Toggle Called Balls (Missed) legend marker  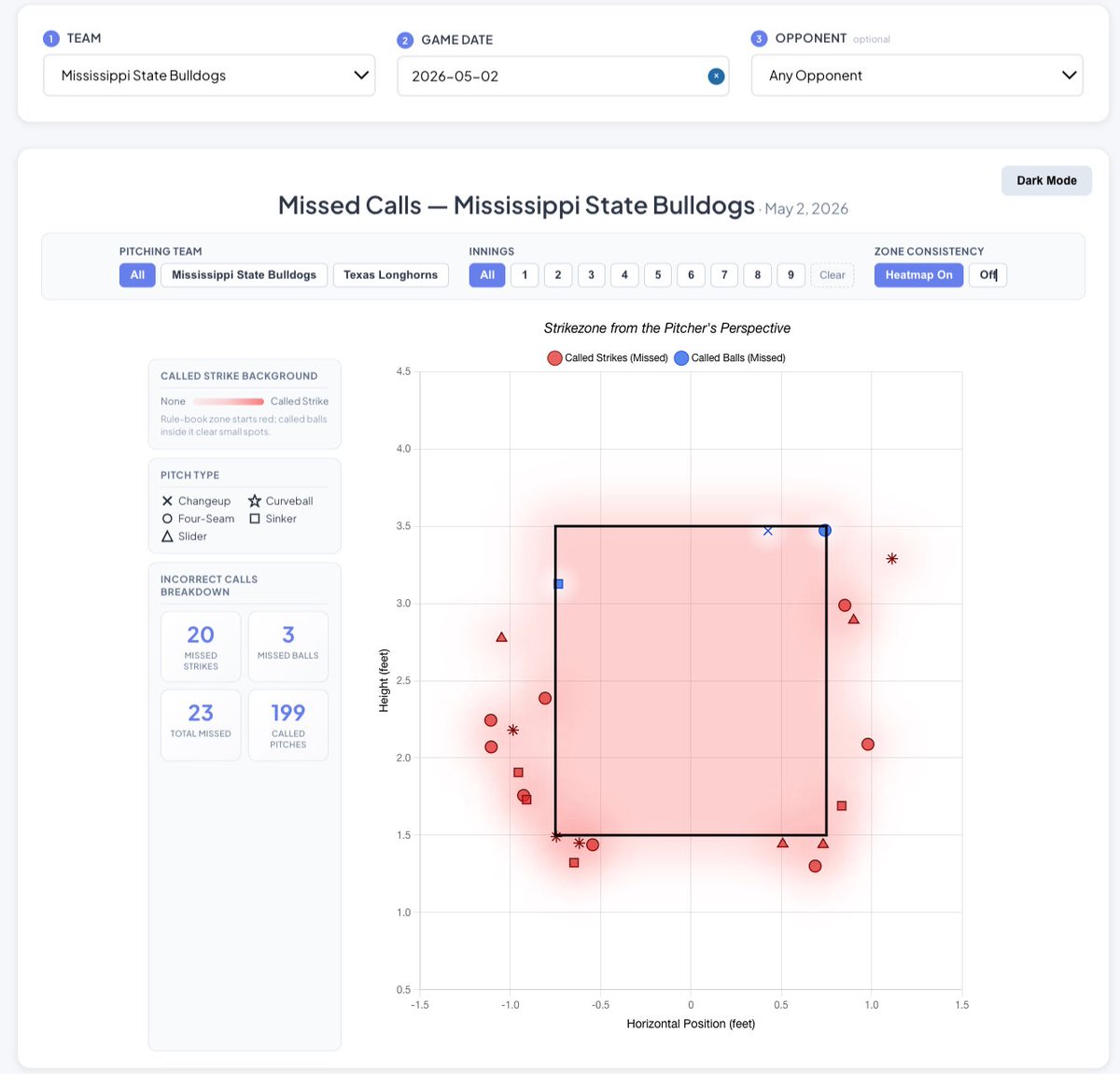(x=681, y=358)
